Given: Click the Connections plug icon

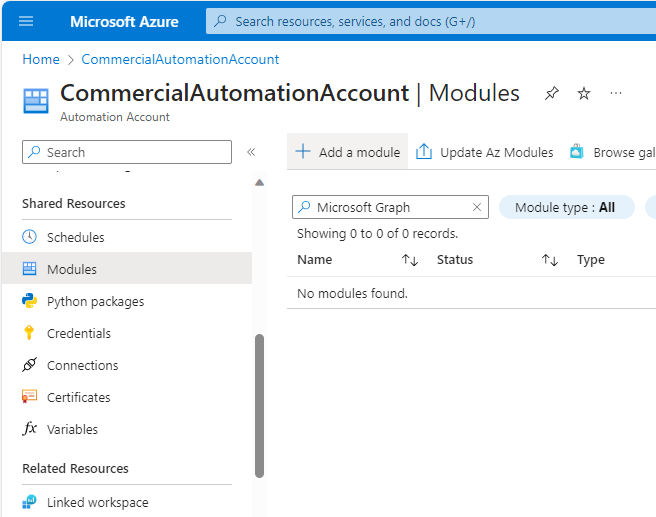Looking at the screenshot, I should (29, 365).
